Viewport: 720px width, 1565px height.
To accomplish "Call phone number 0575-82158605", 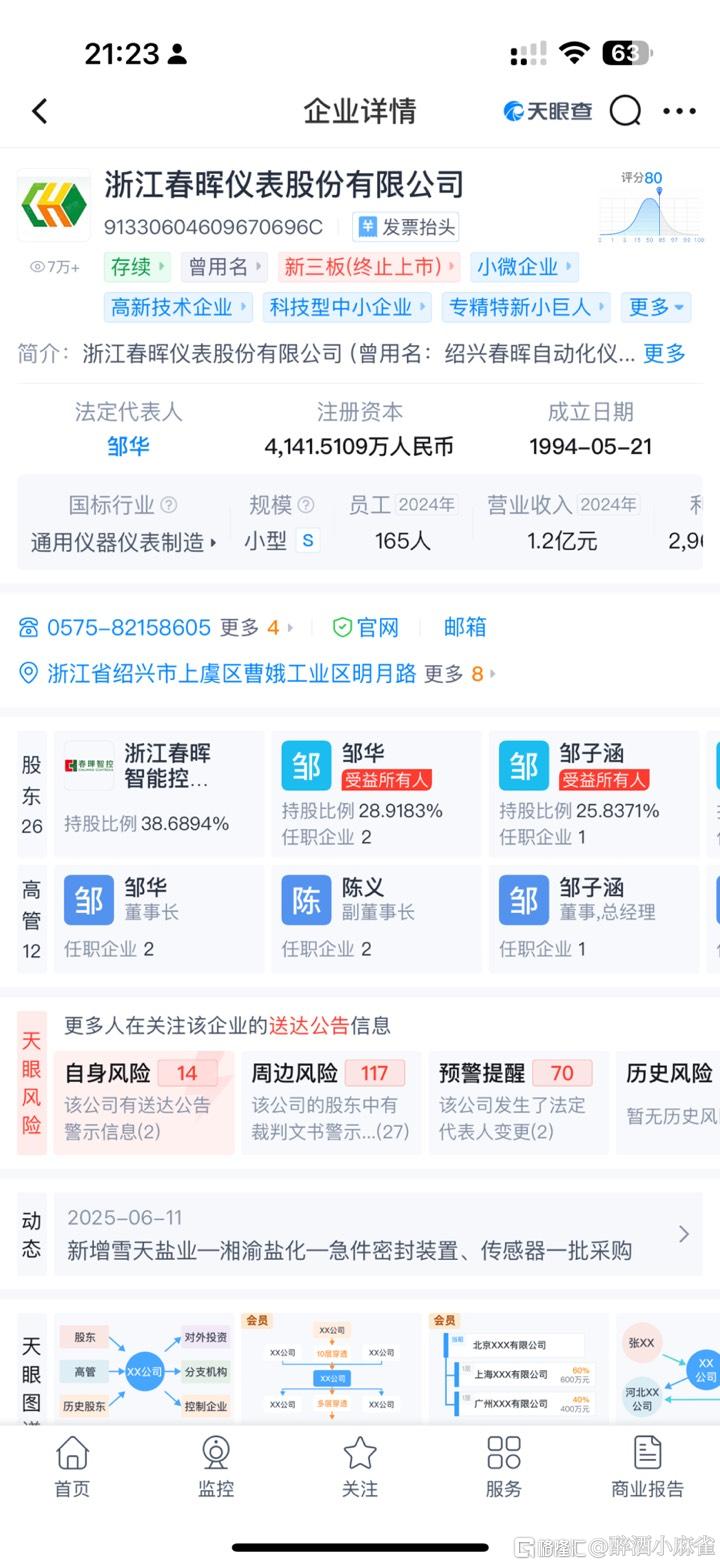I will (129, 627).
